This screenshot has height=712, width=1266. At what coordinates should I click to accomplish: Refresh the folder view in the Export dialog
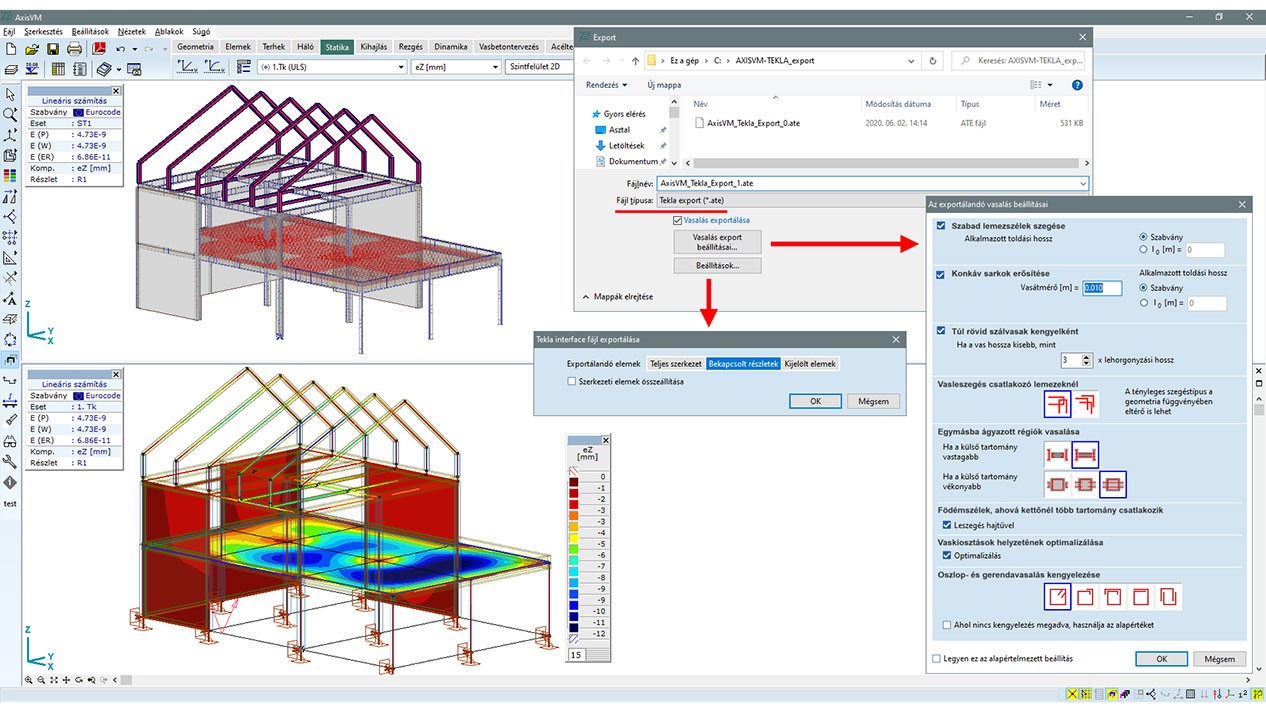[x=933, y=60]
